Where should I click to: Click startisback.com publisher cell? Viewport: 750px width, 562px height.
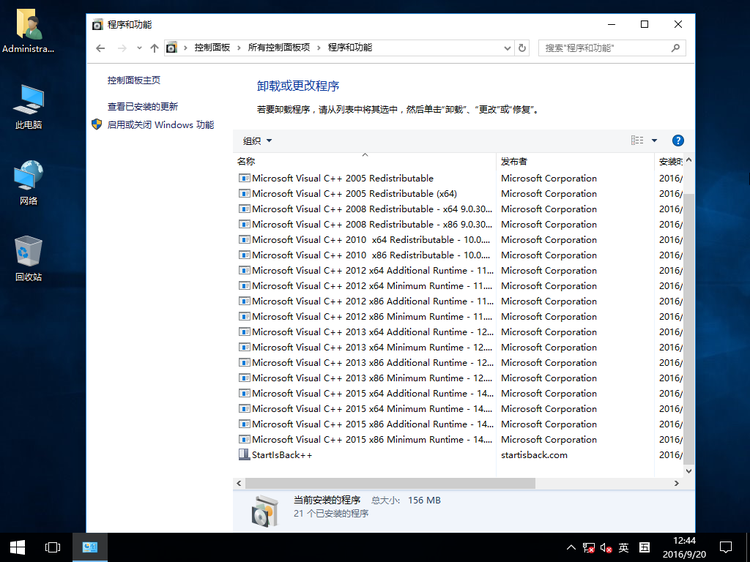pyautogui.click(x=534, y=455)
